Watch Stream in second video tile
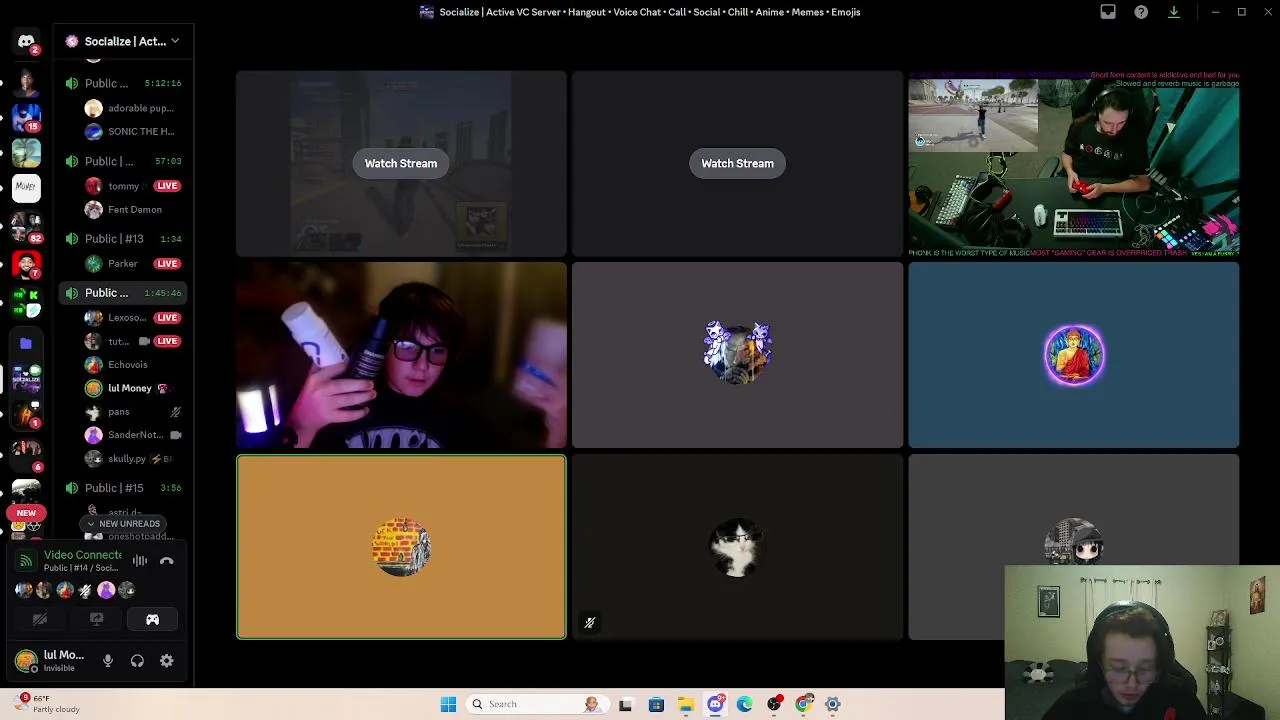The height and width of the screenshot is (720, 1280). tap(737, 163)
